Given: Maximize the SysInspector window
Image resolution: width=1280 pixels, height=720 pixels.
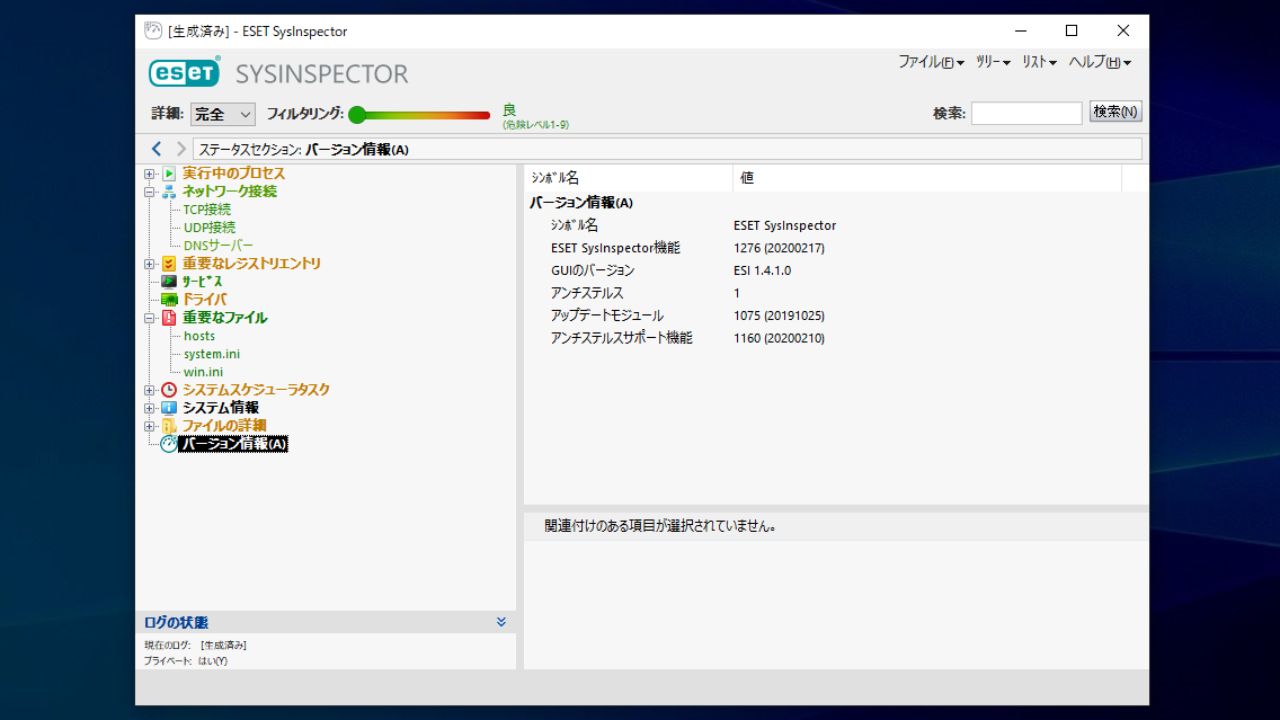Looking at the screenshot, I should pos(1071,31).
